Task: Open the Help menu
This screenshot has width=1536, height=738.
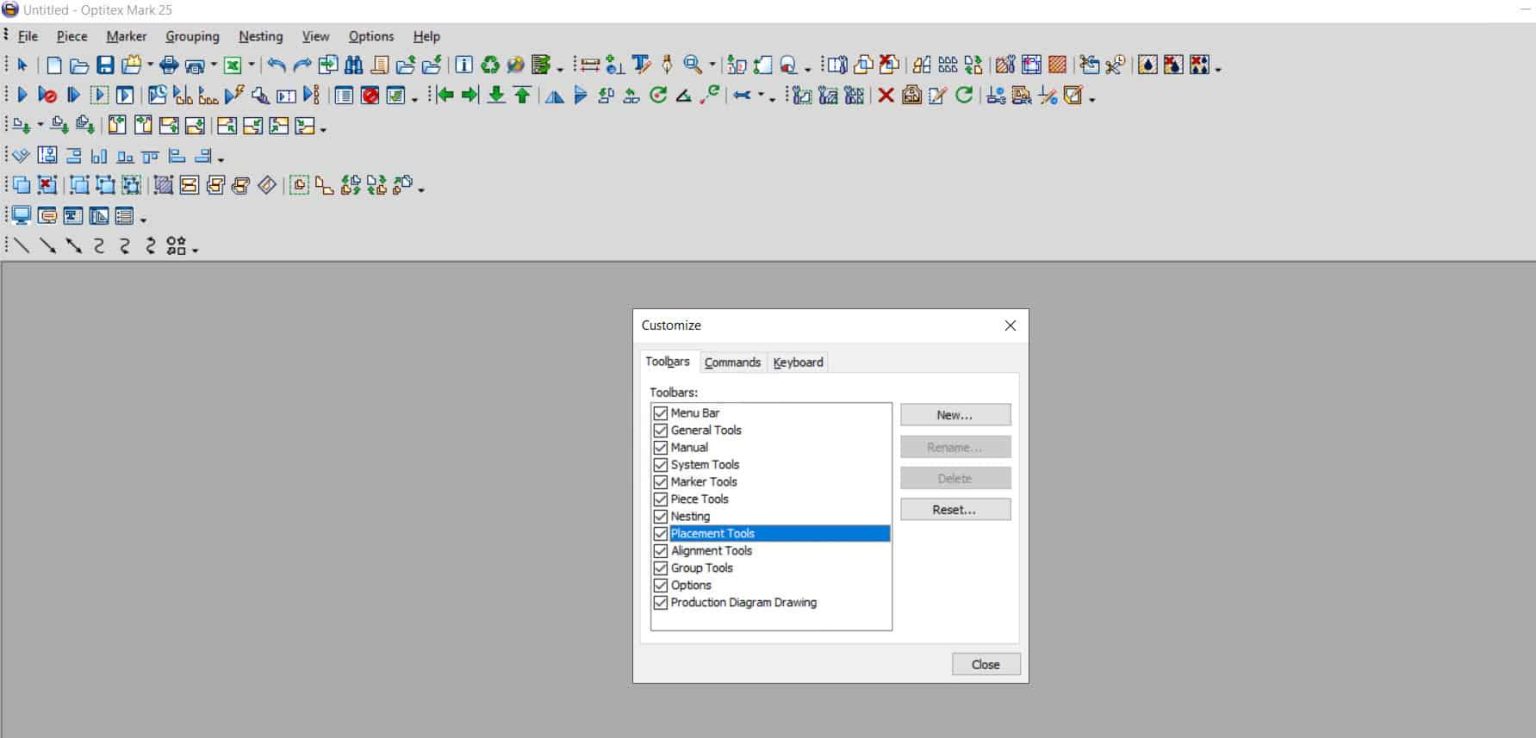Action: coord(427,36)
